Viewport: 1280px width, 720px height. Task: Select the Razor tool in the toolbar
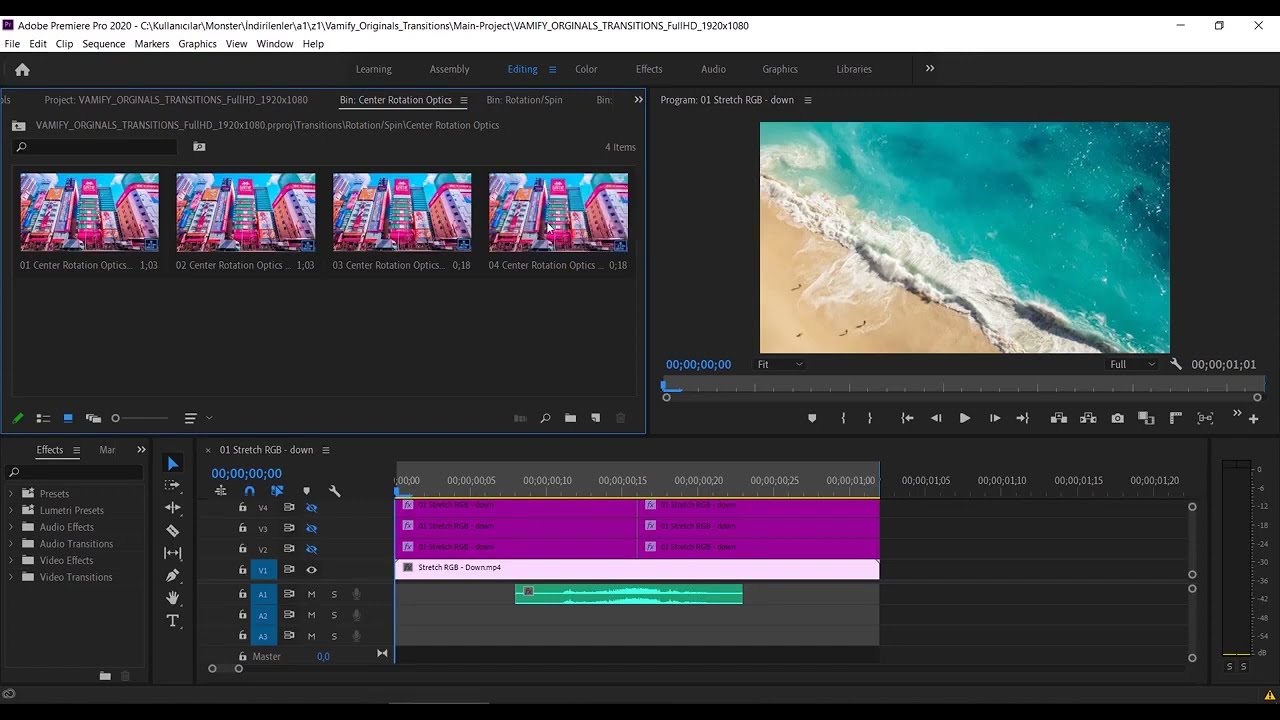coord(172,531)
